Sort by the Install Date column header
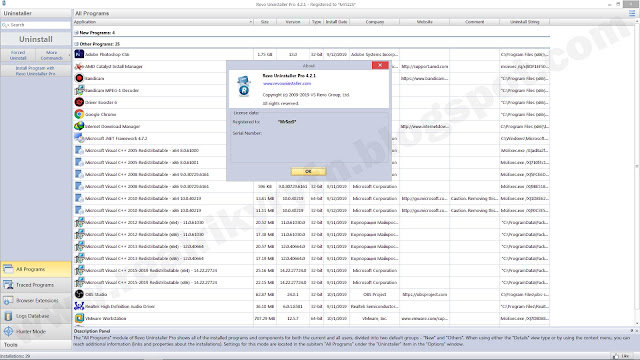This screenshot has height=360, width=640. 336,22
